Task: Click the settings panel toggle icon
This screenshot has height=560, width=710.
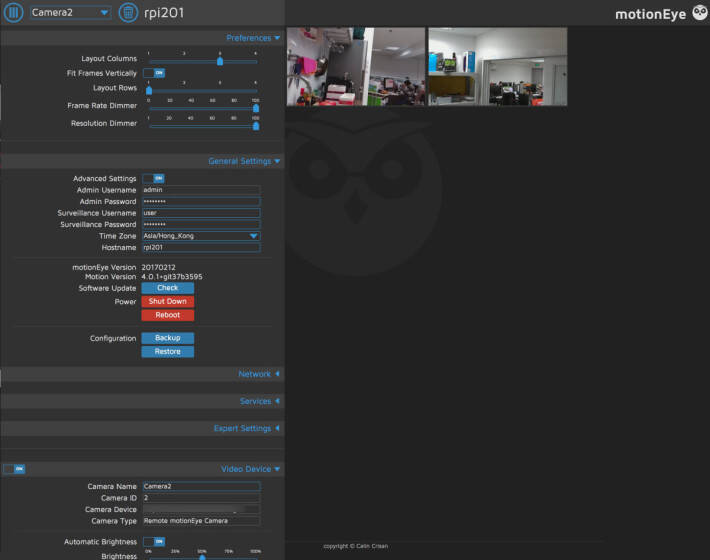Action: 13,12
